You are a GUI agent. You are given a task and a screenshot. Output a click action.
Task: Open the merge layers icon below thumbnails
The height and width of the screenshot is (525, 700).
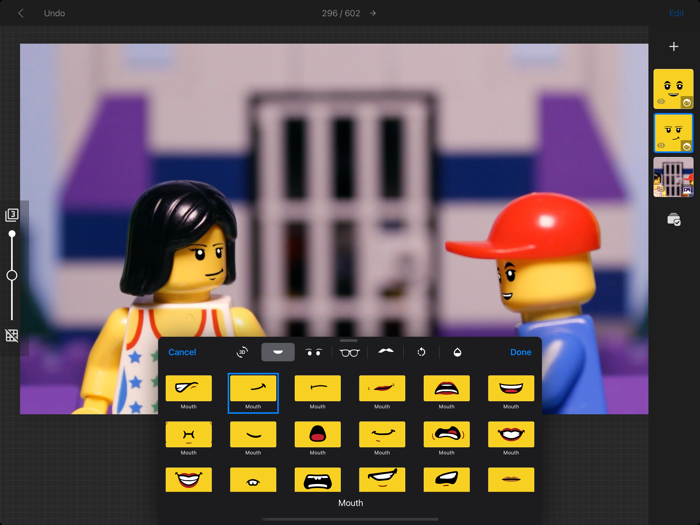pos(674,219)
